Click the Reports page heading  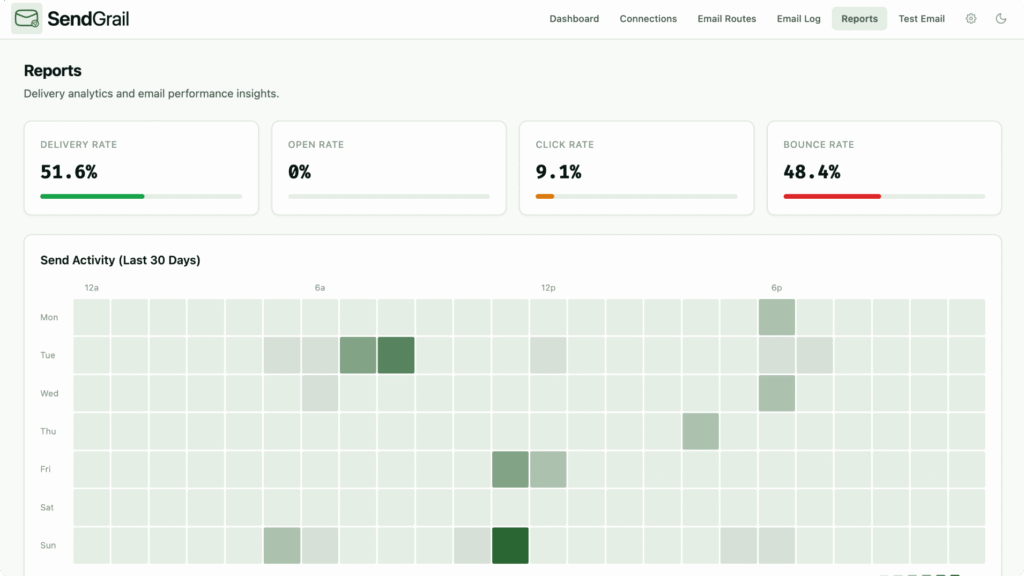53,71
